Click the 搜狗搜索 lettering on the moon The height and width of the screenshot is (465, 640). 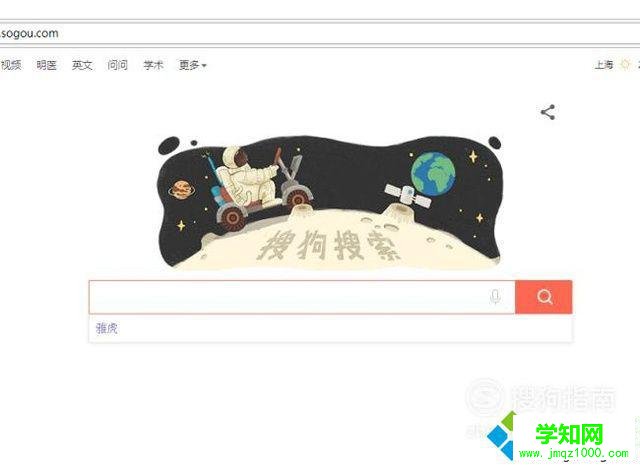pos(329,244)
